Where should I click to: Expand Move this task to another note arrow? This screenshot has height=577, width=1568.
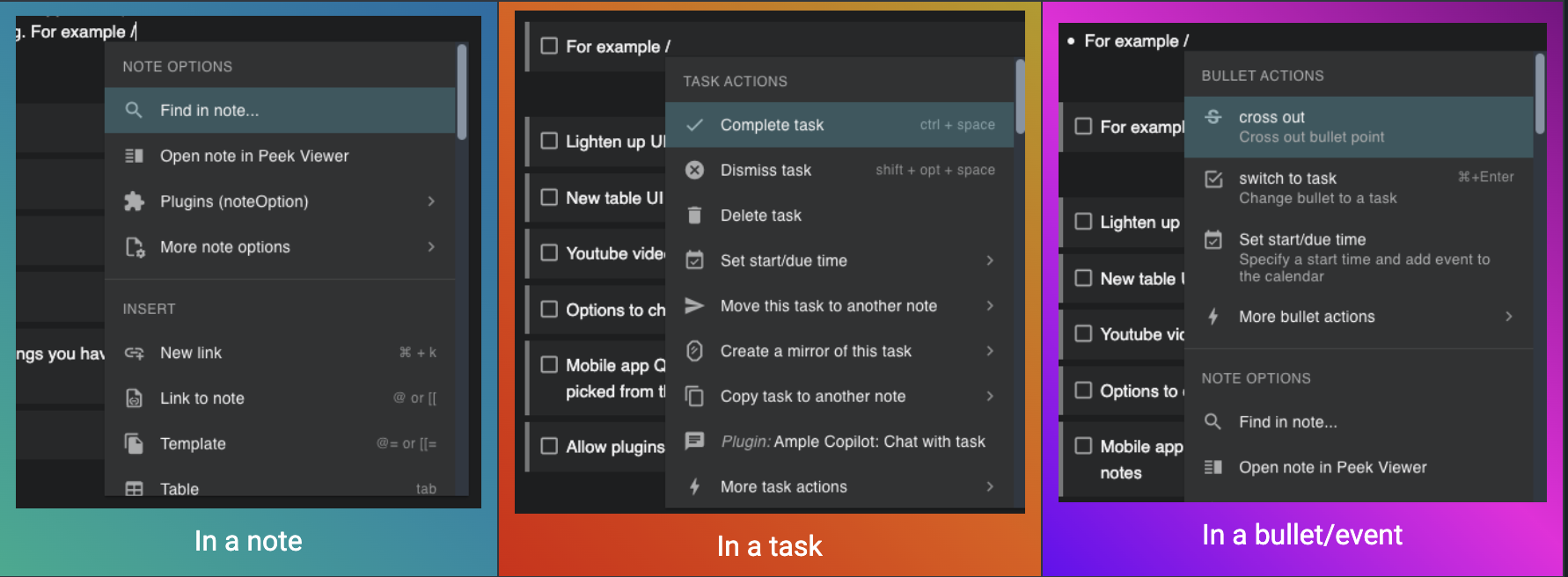pyautogui.click(x=990, y=306)
